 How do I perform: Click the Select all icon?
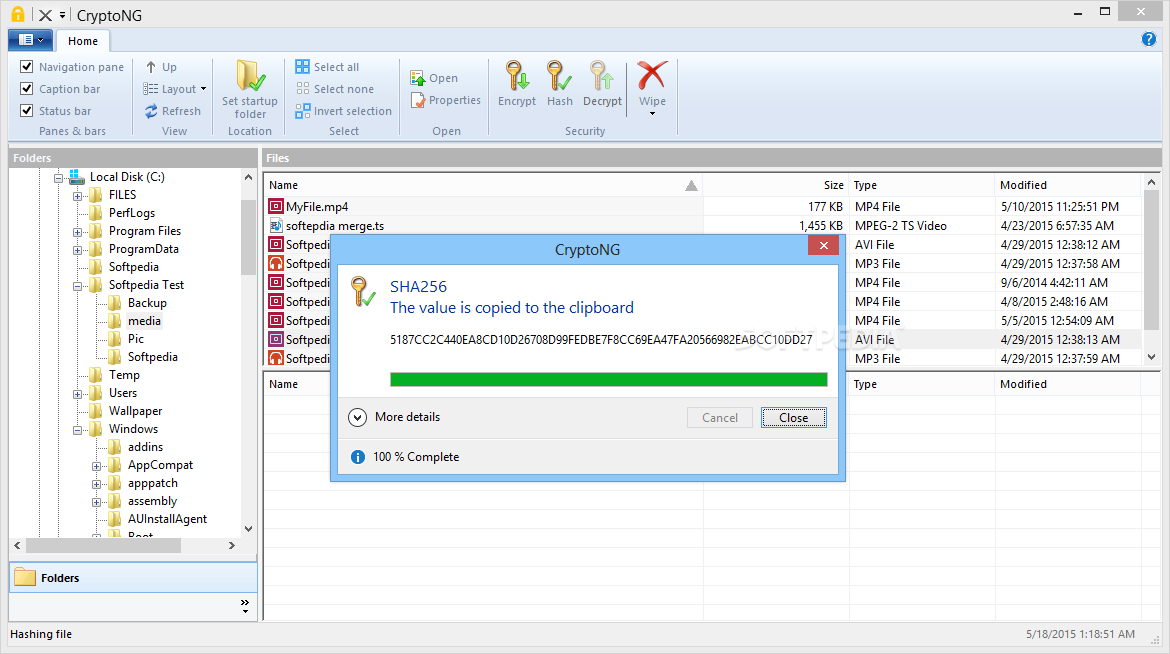[302, 67]
